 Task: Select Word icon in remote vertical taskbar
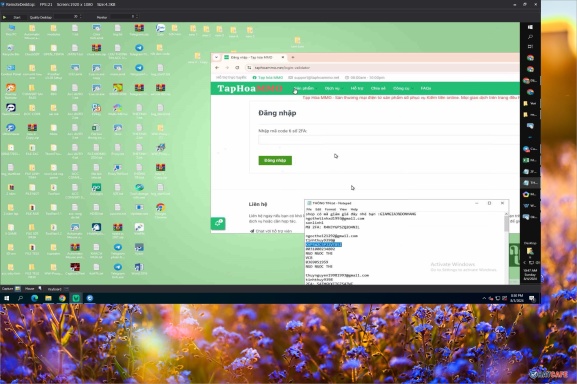526,206
